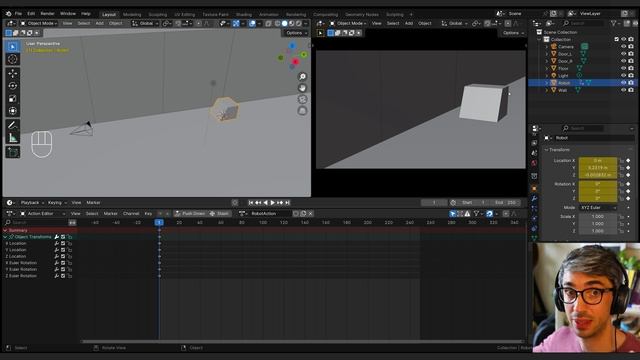The image size is (640, 360).
Task: Activate the Rotate tool
Action: [x=13, y=86]
